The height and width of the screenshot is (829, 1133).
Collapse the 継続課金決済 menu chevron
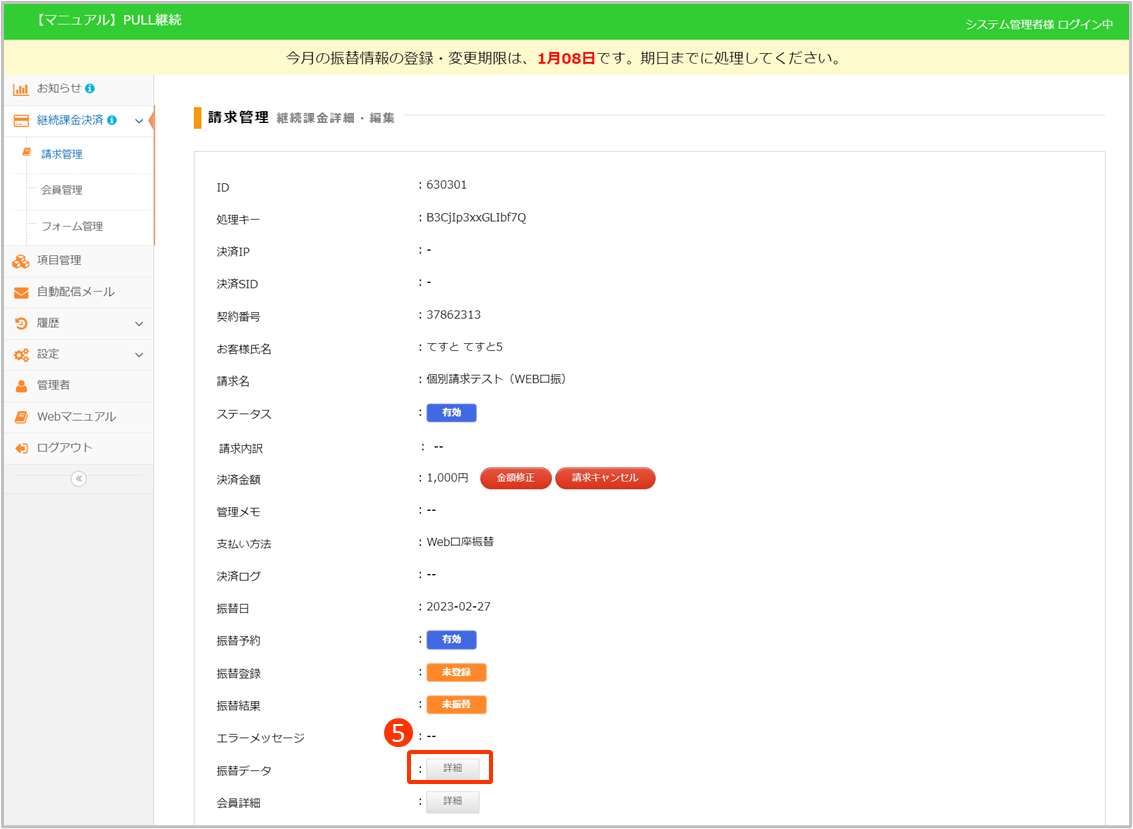(139, 121)
